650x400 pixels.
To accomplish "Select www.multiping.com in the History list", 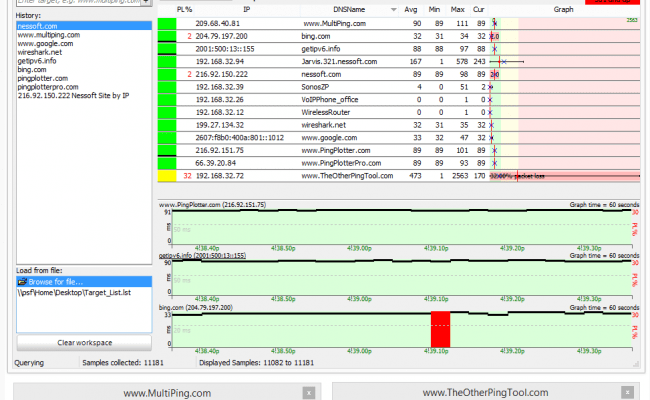I will pyautogui.click(x=49, y=35).
